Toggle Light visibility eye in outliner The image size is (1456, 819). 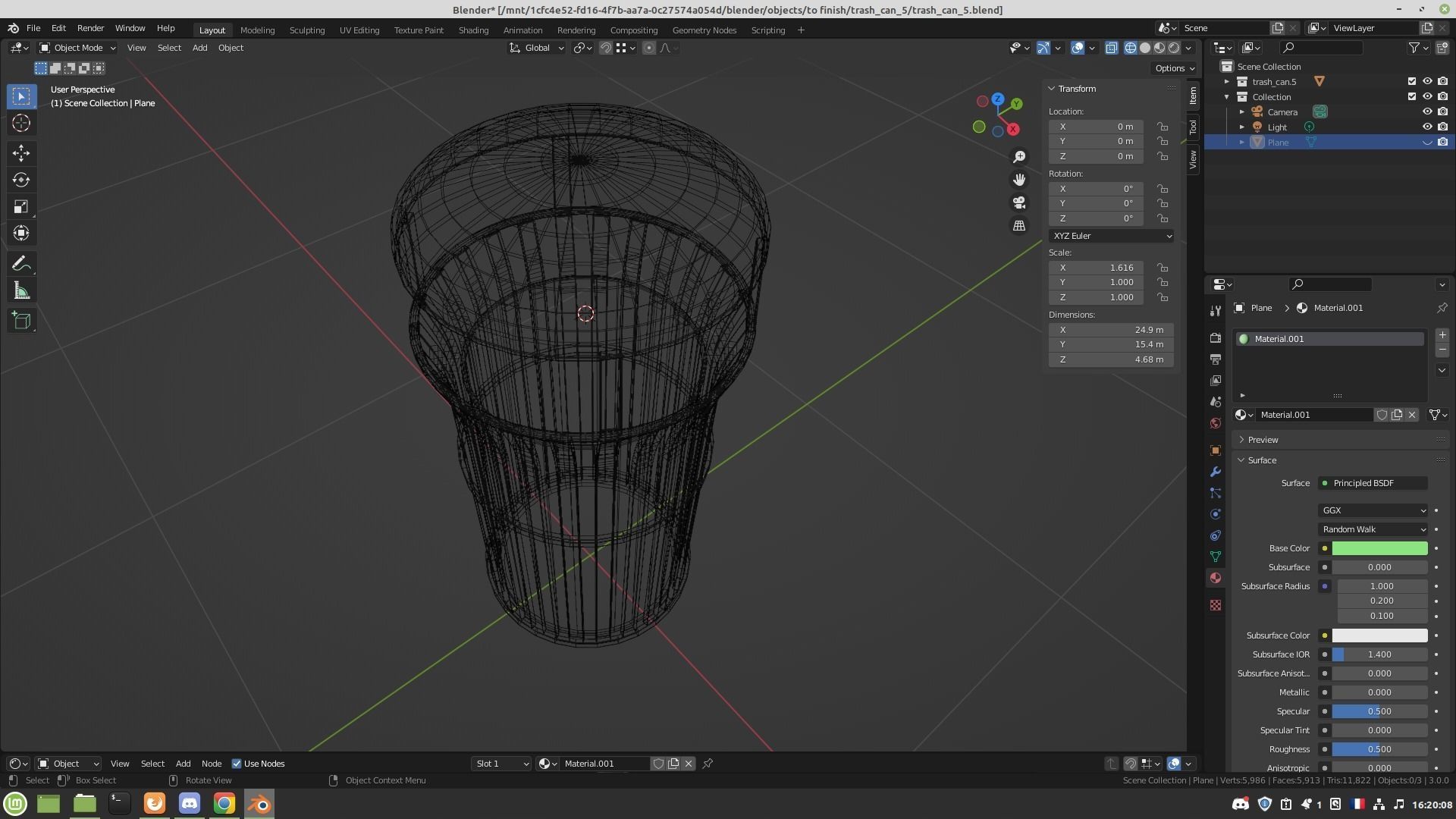1427,127
